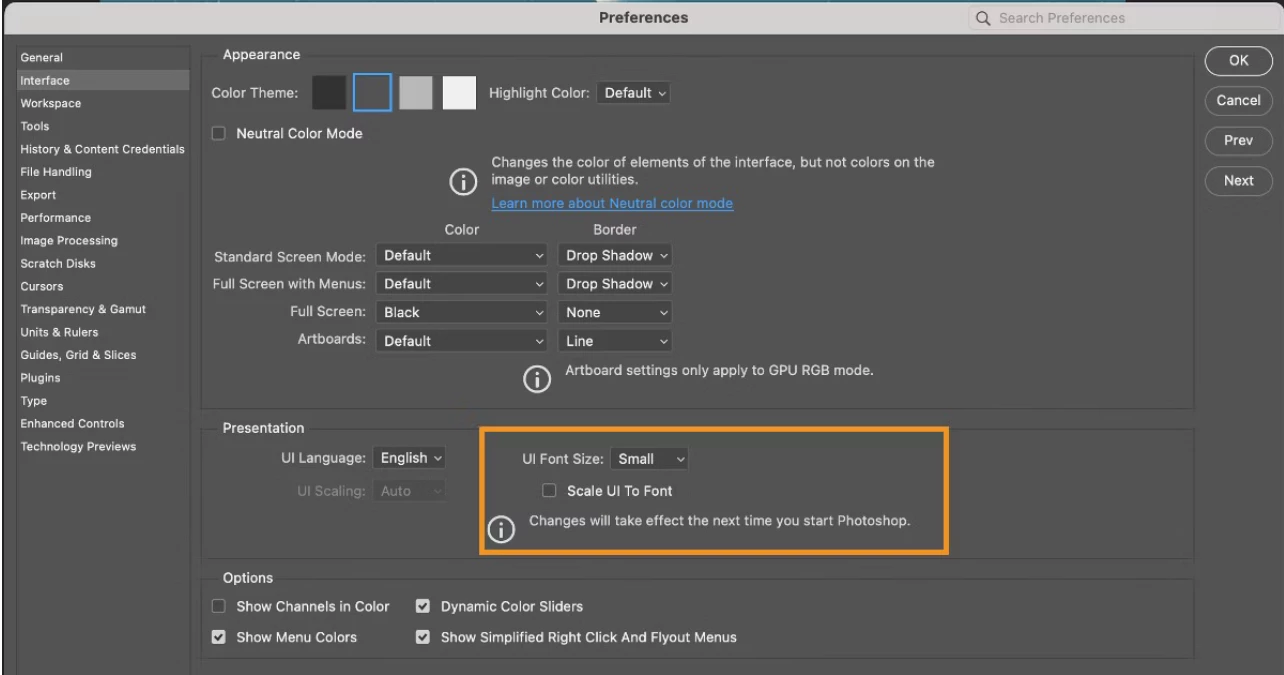Open Learn more about Neutral color mode link
Screen dimensions: 1284x675
point(612,203)
